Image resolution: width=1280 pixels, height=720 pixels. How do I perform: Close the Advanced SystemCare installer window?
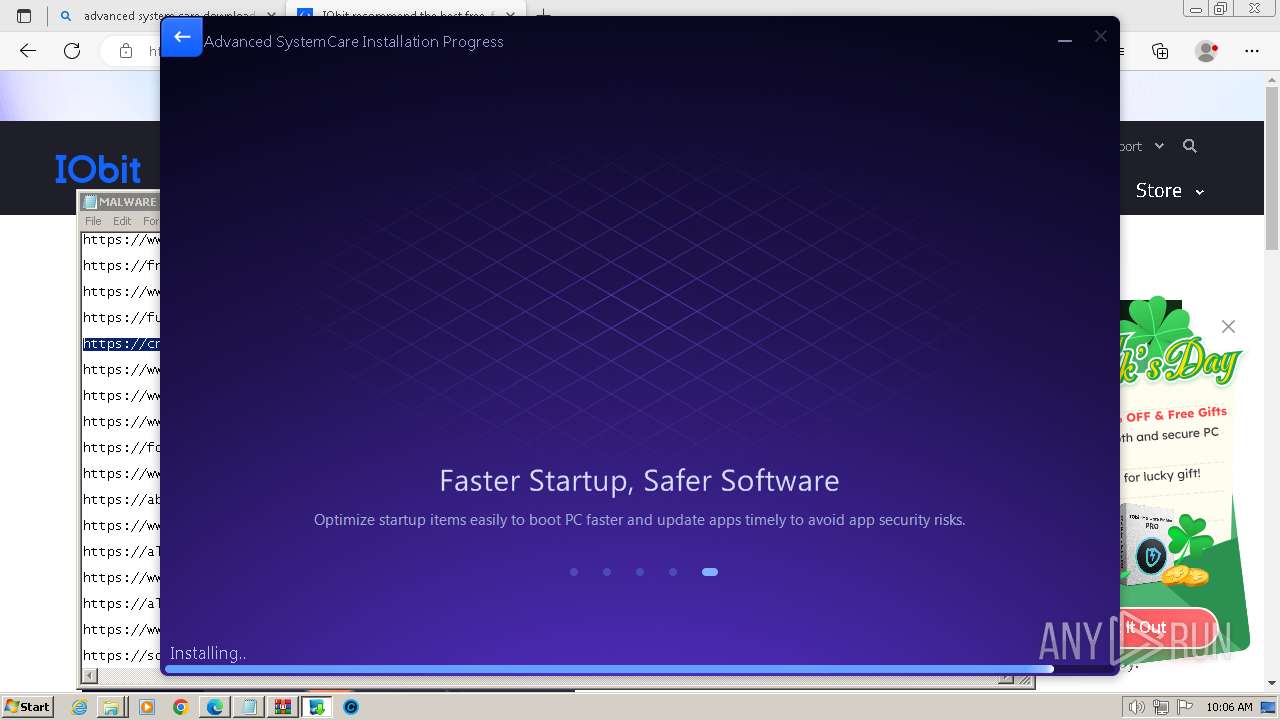(1100, 36)
